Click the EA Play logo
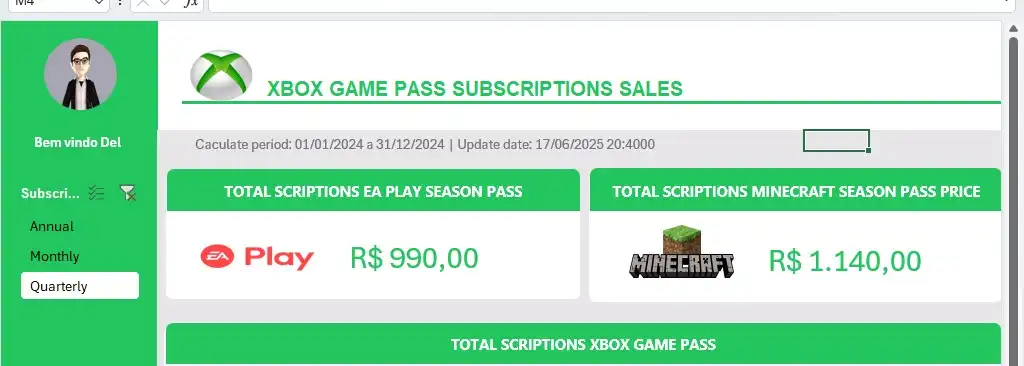The image size is (1024, 366). tap(257, 258)
